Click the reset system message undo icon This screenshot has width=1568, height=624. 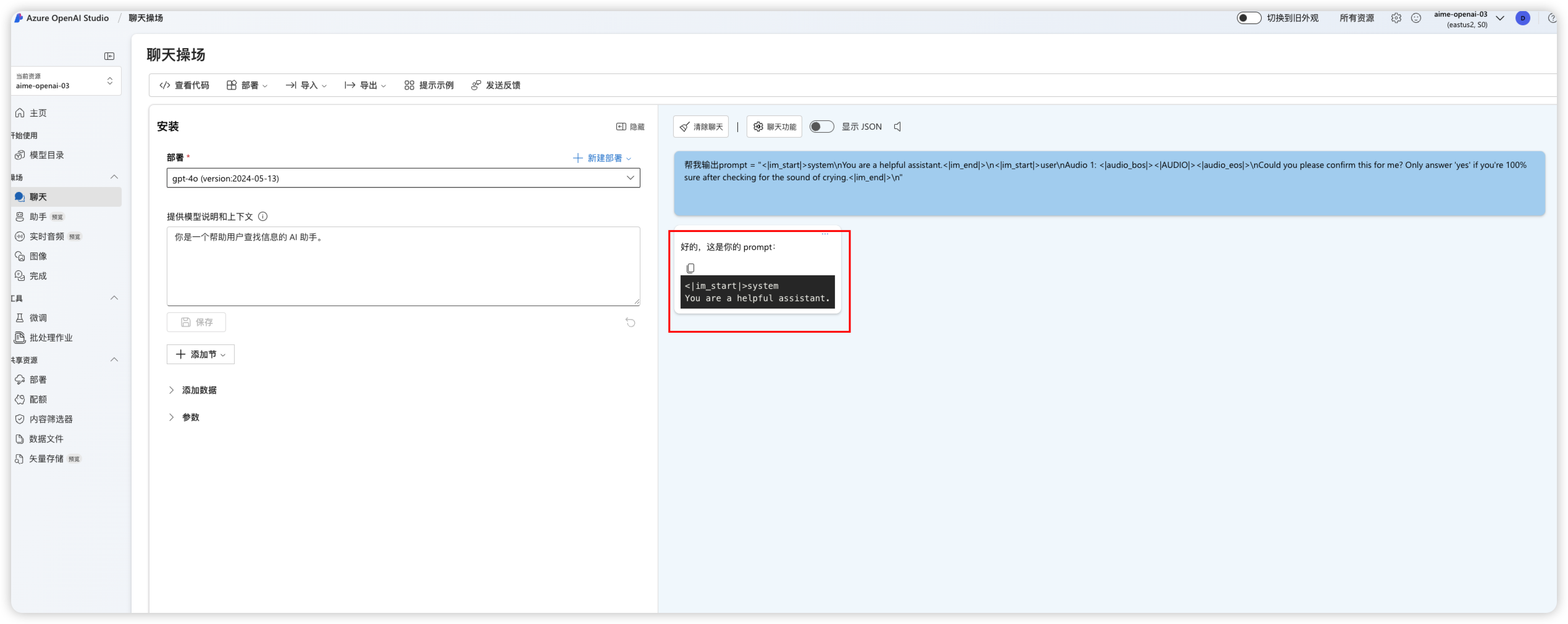[x=631, y=322]
